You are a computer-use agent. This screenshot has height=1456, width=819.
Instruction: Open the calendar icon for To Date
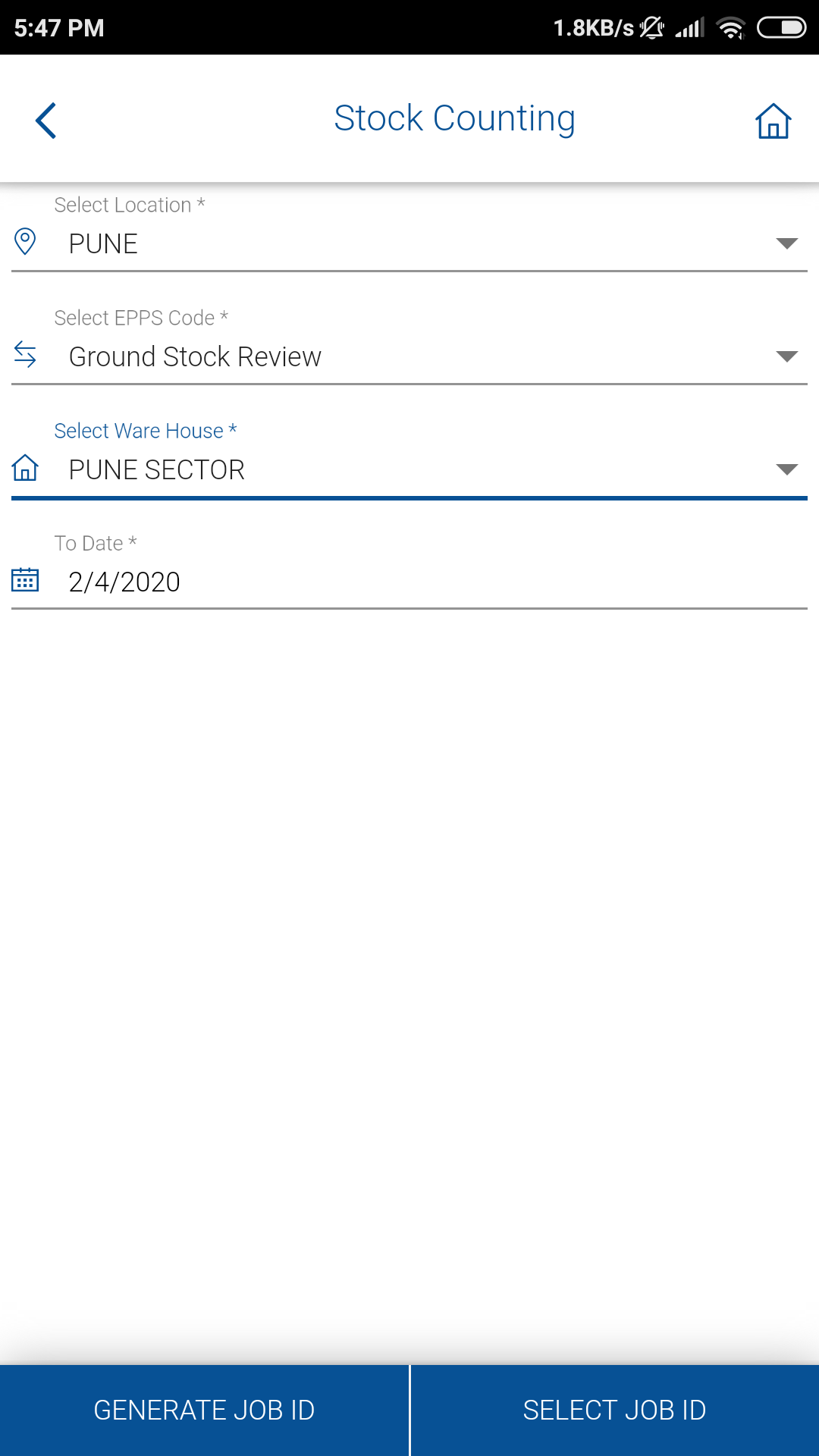(x=25, y=580)
